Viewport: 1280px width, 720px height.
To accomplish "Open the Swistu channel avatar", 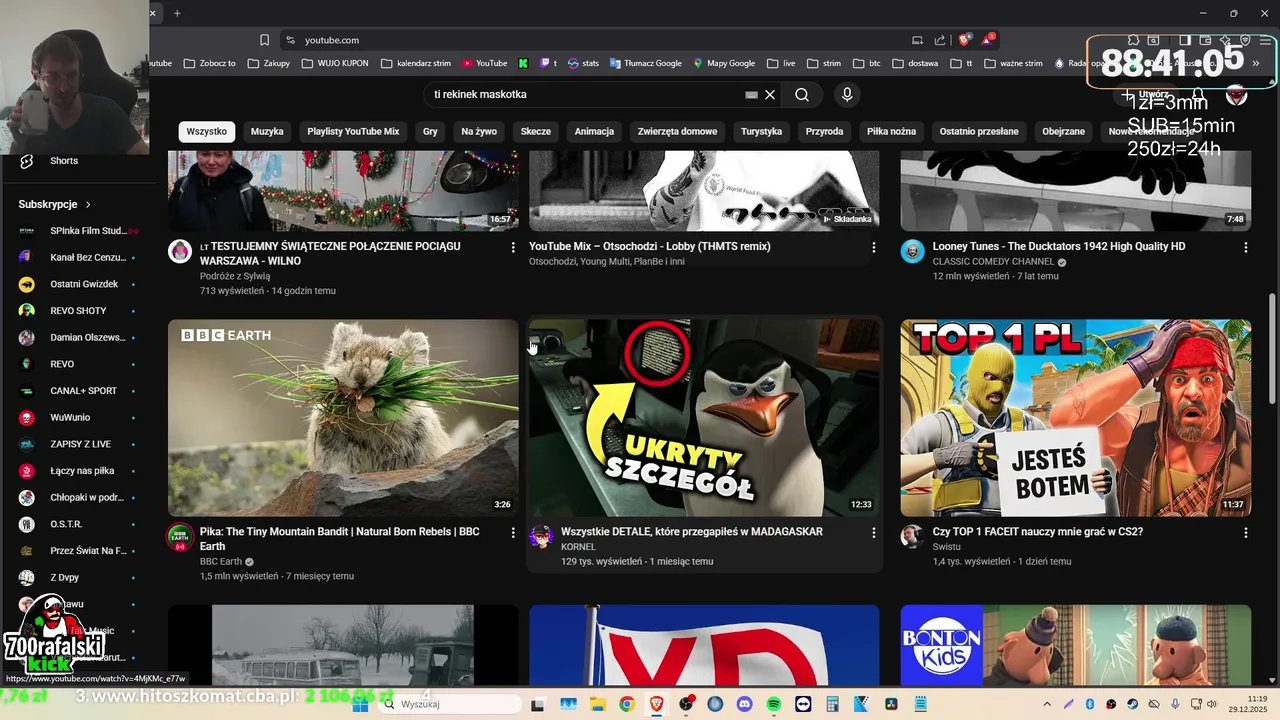I will click(x=912, y=536).
